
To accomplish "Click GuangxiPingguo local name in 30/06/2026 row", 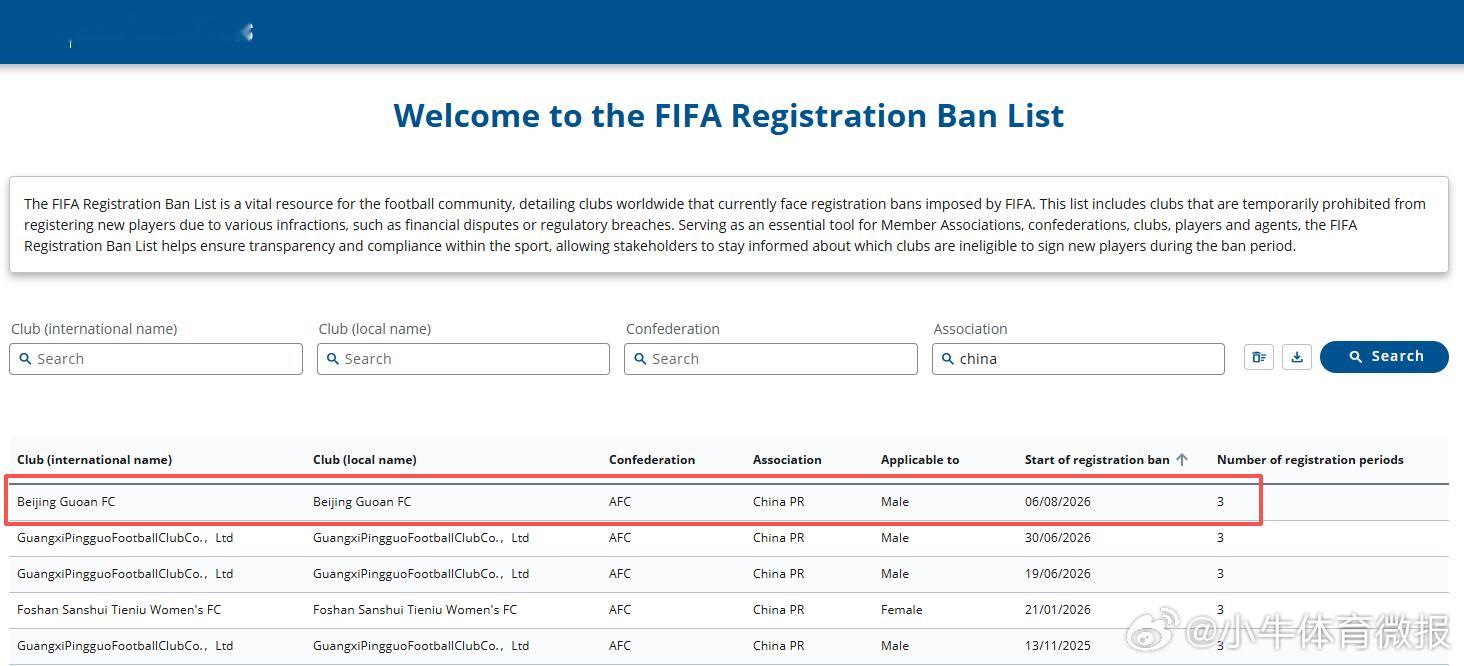I will click(421, 538).
